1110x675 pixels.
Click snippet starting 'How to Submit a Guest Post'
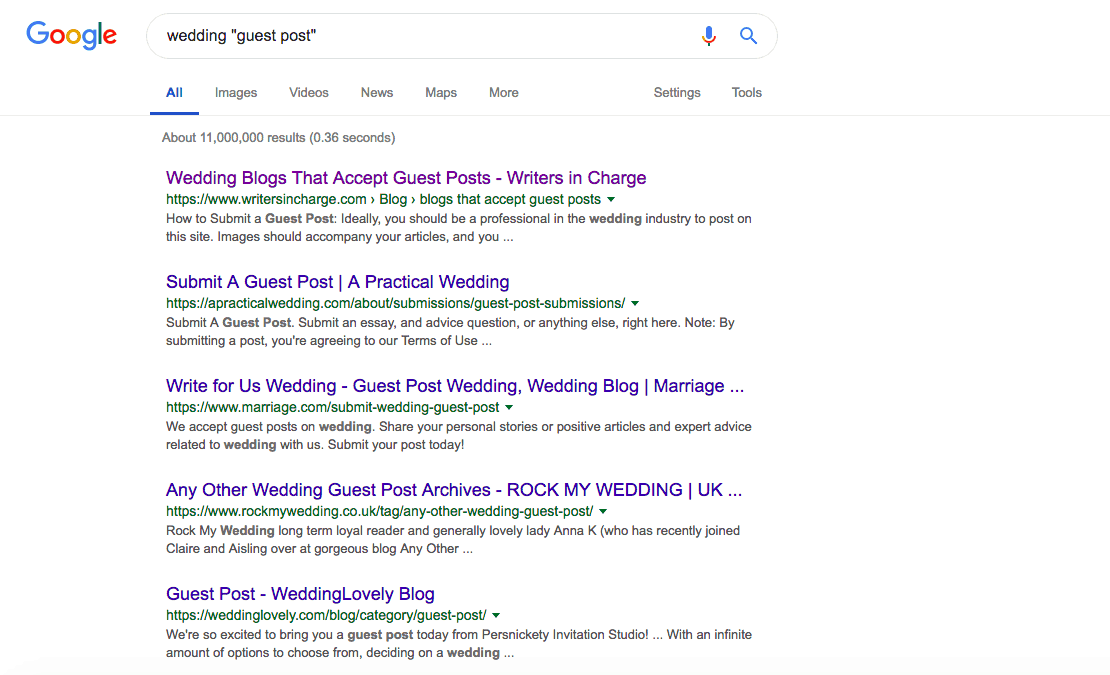click(459, 228)
